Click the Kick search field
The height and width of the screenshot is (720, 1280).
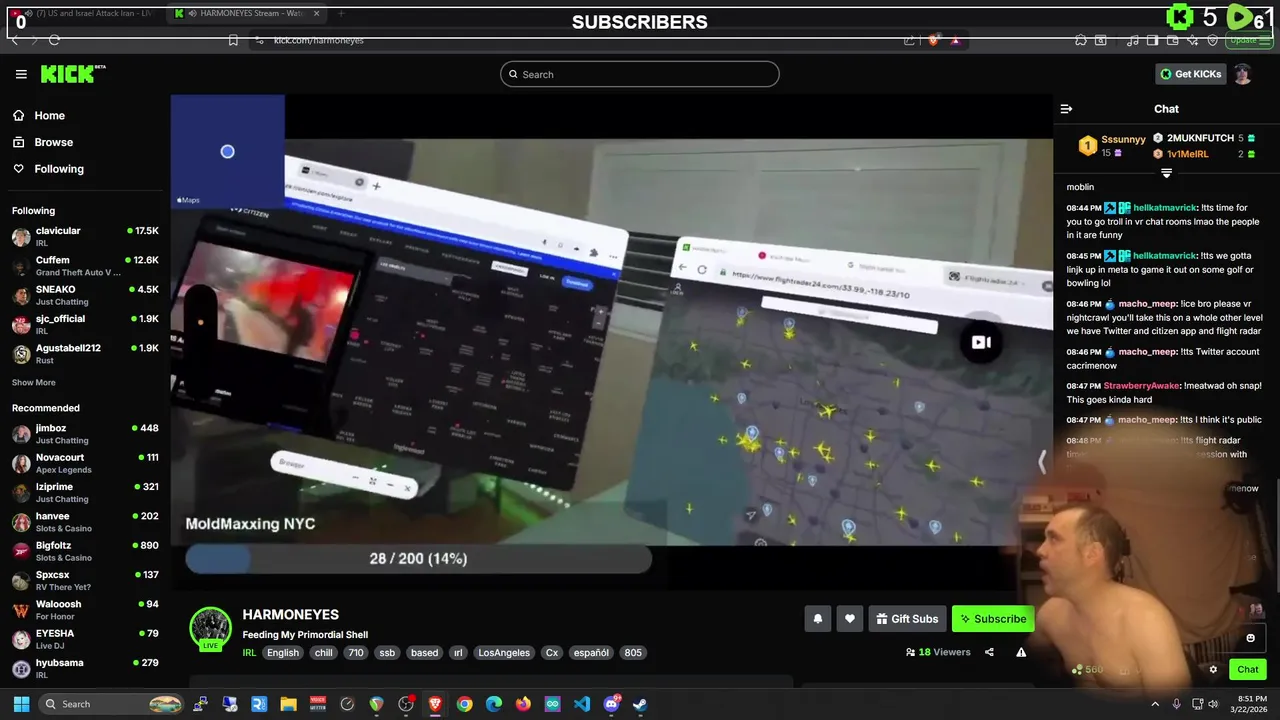coord(640,74)
